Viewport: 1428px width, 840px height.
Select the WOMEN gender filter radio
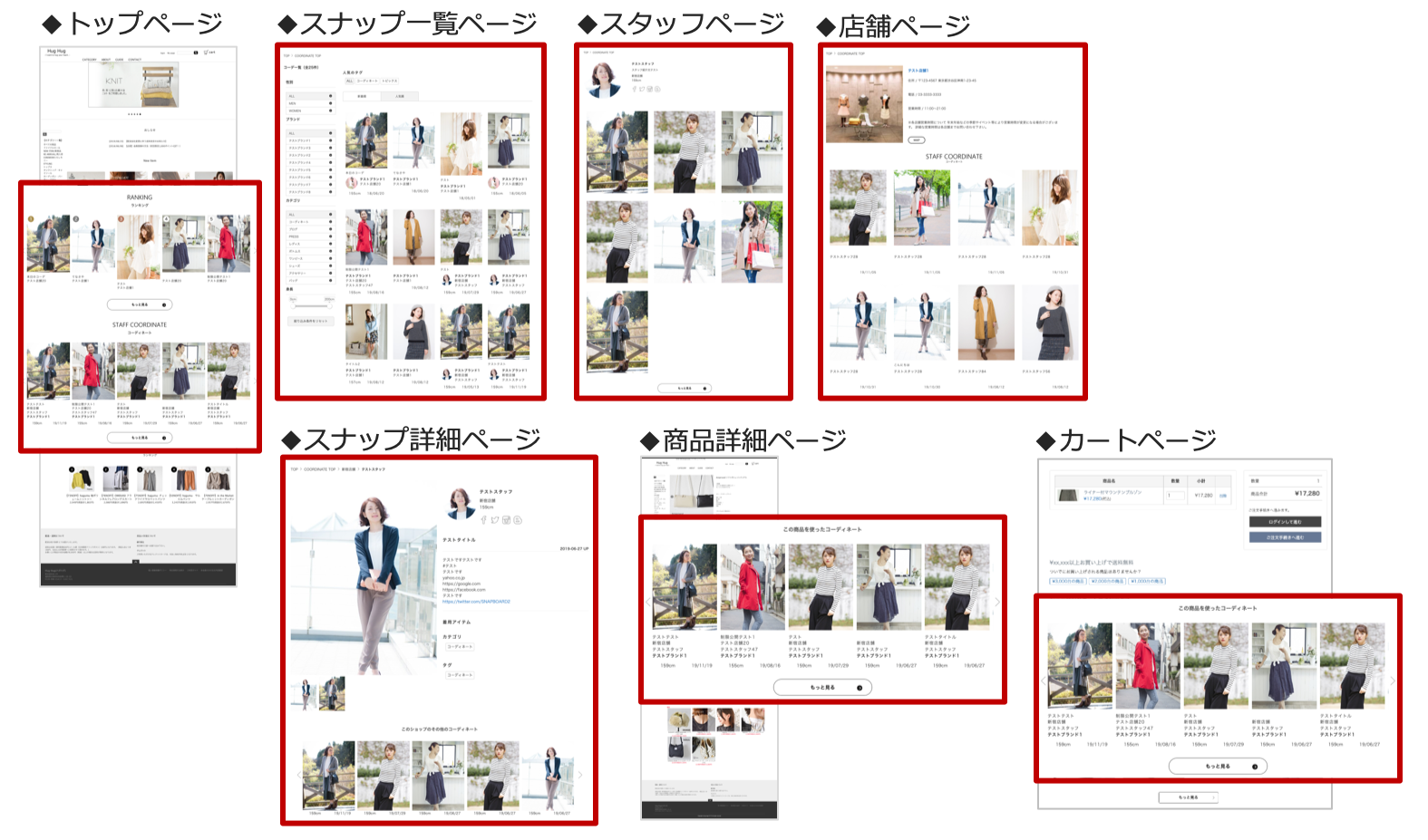[x=330, y=111]
